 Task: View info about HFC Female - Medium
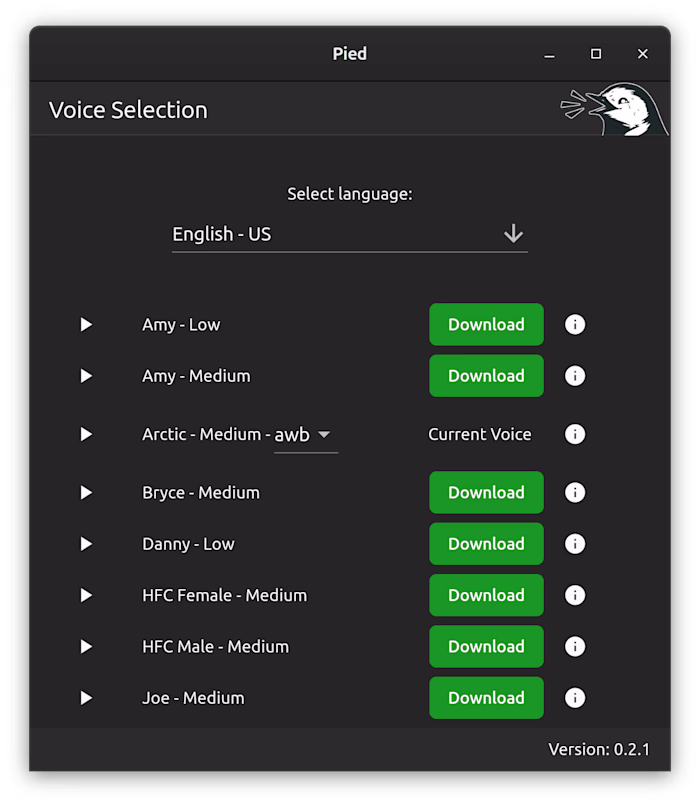point(575,595)
